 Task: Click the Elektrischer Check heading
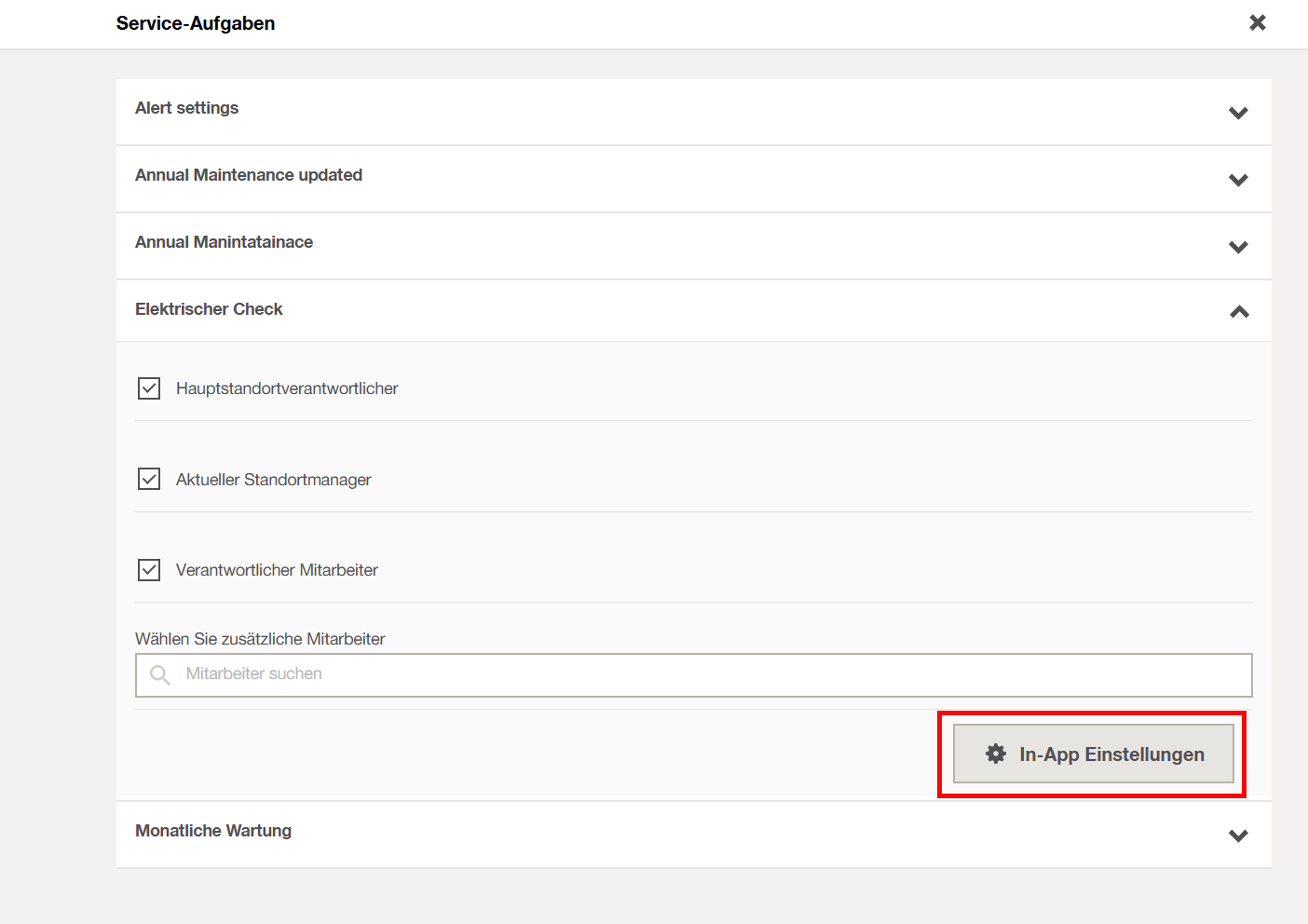coord(209,309)
